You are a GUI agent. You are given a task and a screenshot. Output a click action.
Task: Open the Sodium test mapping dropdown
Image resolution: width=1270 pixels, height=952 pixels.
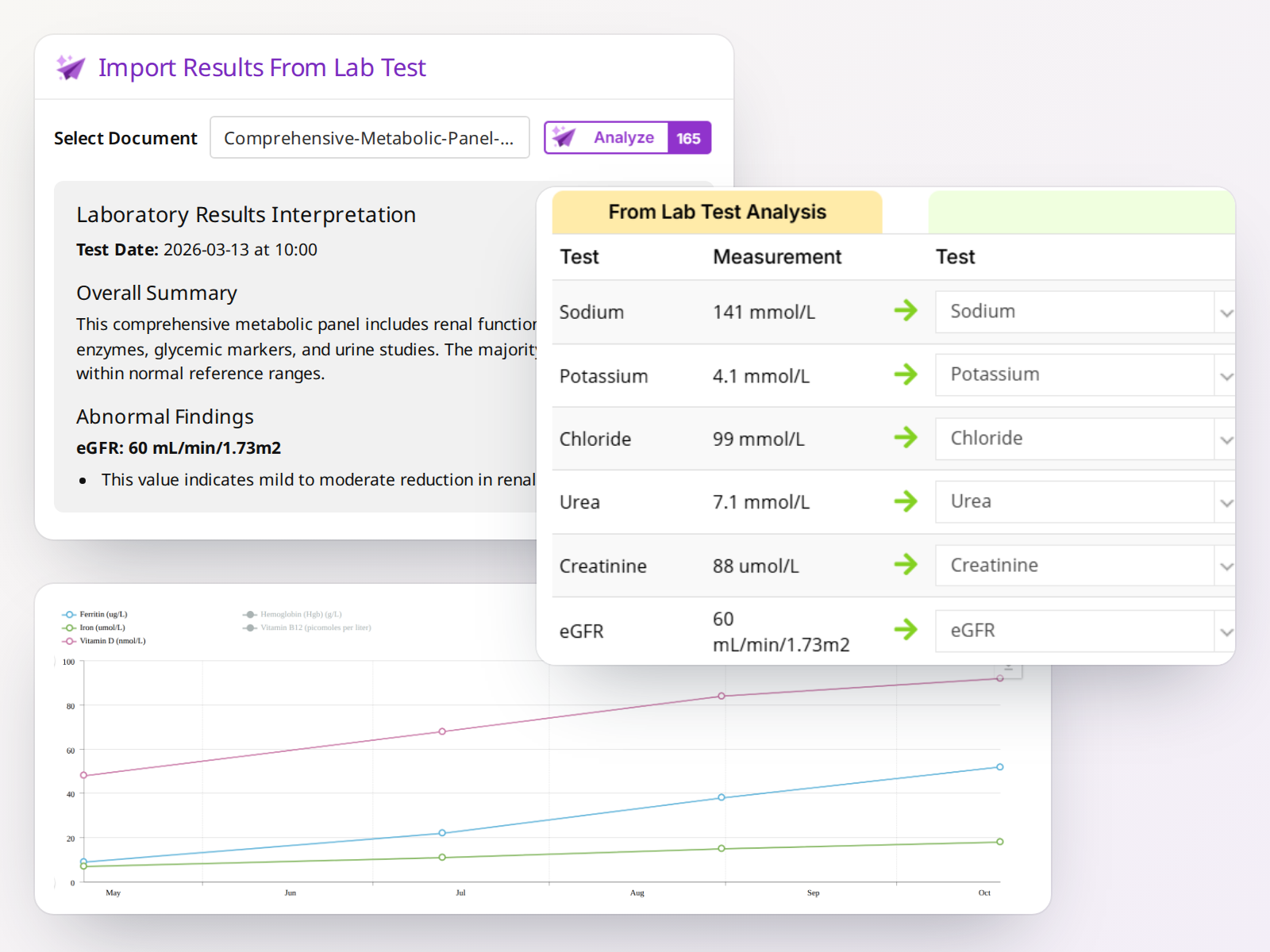(x=1085, y=312)
